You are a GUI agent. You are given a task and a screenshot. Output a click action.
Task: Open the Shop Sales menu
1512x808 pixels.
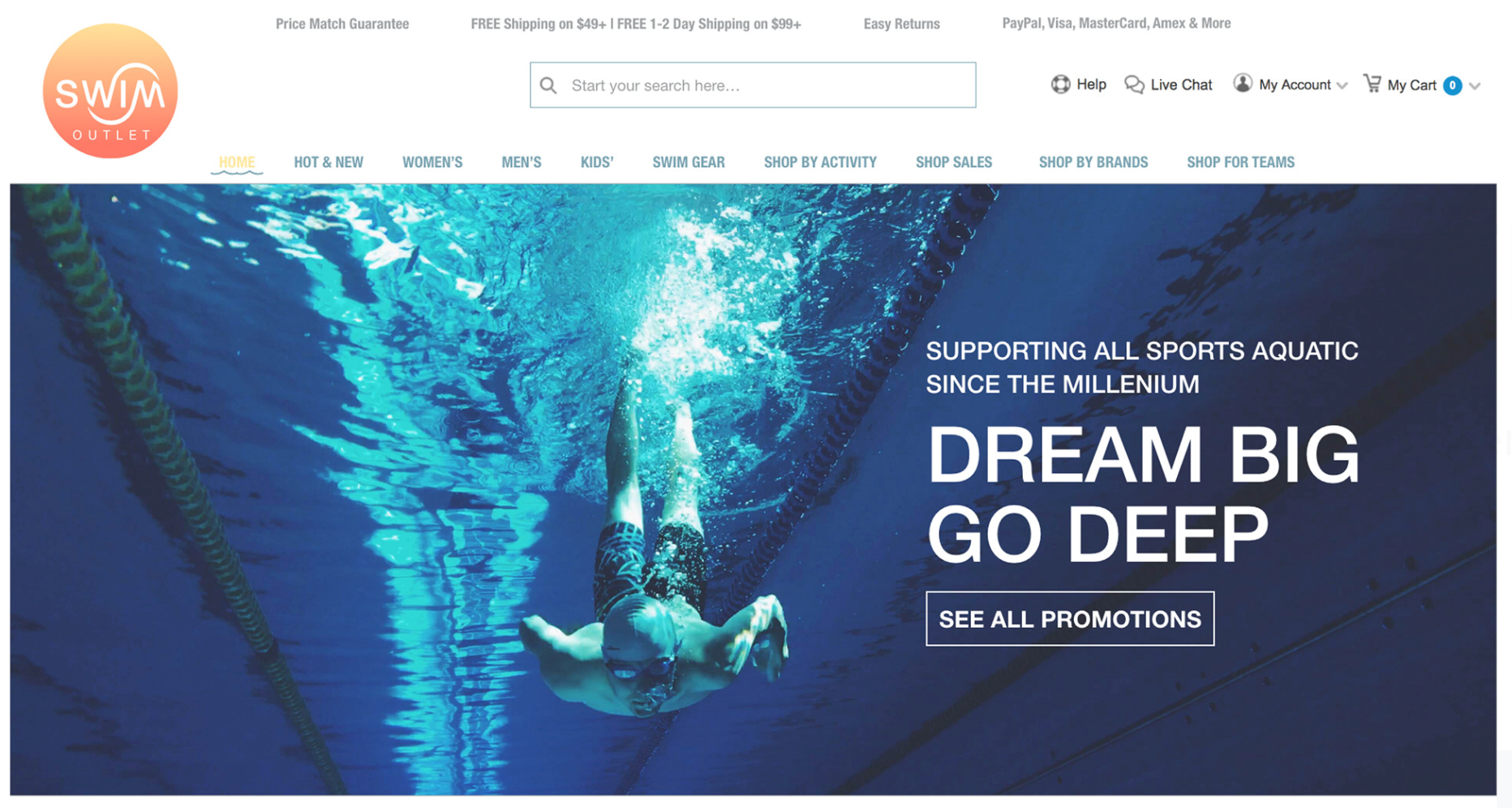pyautogui.click(x=954, y=162)
